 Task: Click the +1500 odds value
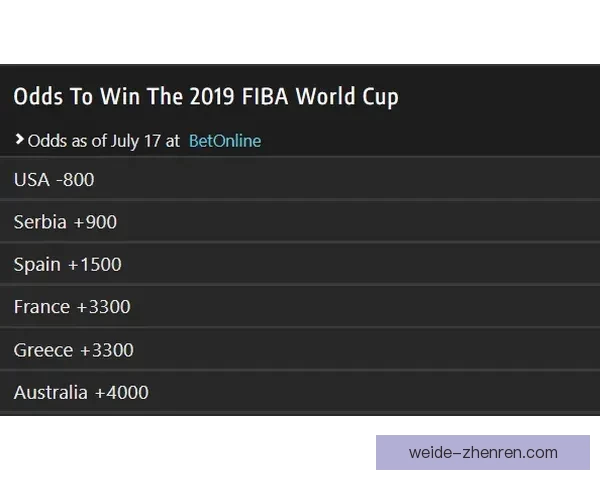tap(95, 265)
